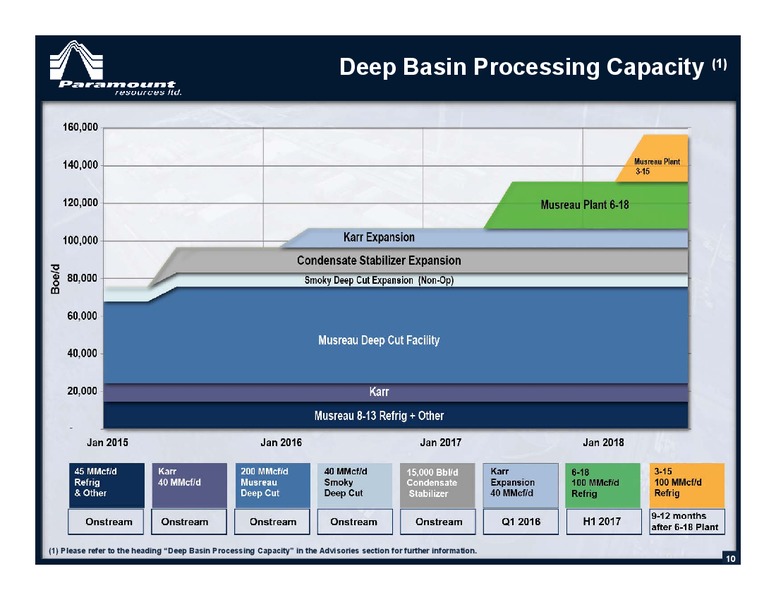776x600 pixels.
Task: Click the 'Jan 2015' x-axis label
Action: (x=107, y=442)
